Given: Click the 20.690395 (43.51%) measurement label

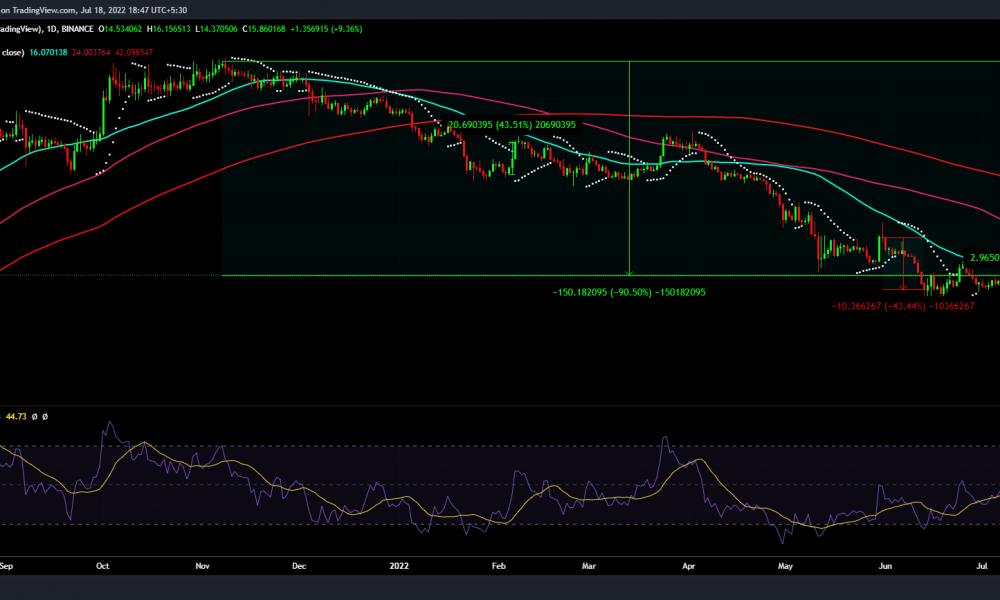Looking at the screenshot, I should (512, 125).
